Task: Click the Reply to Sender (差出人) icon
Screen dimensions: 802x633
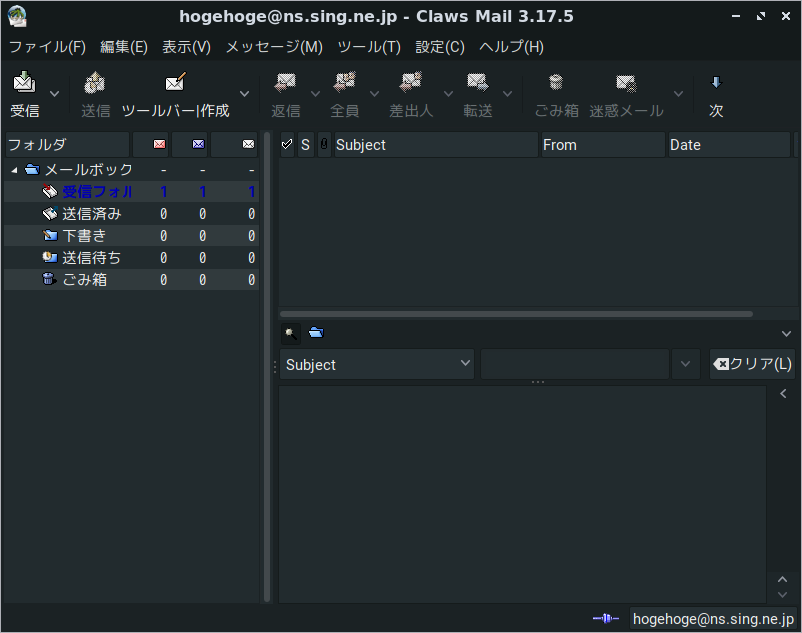Action: pos(411,82)
